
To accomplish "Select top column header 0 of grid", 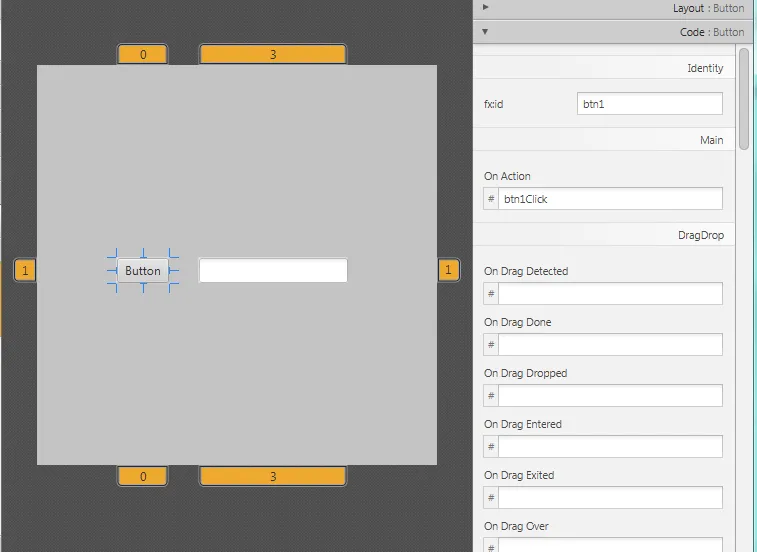I will coord(143,54).
